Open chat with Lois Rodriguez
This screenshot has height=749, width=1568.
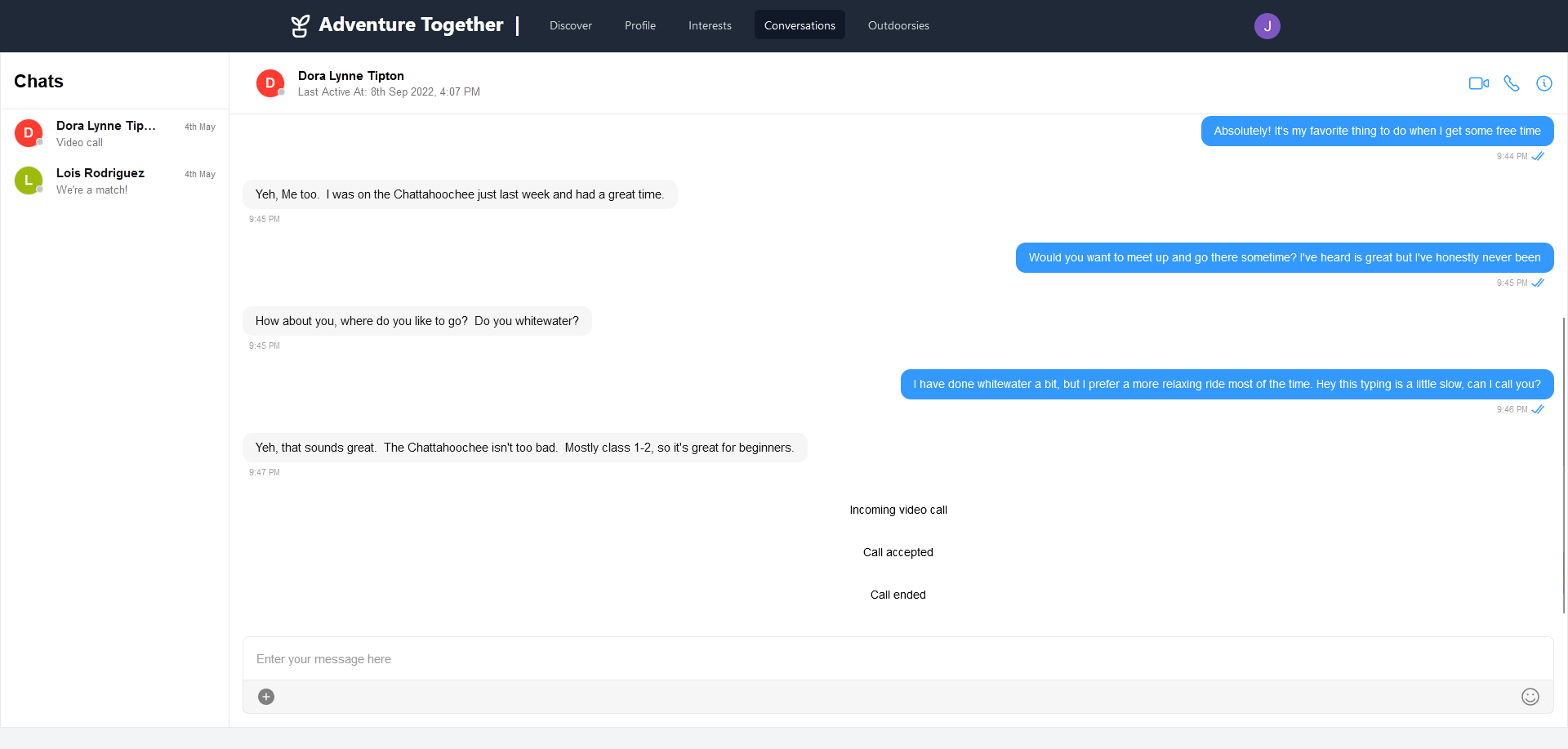coord(115,181)
